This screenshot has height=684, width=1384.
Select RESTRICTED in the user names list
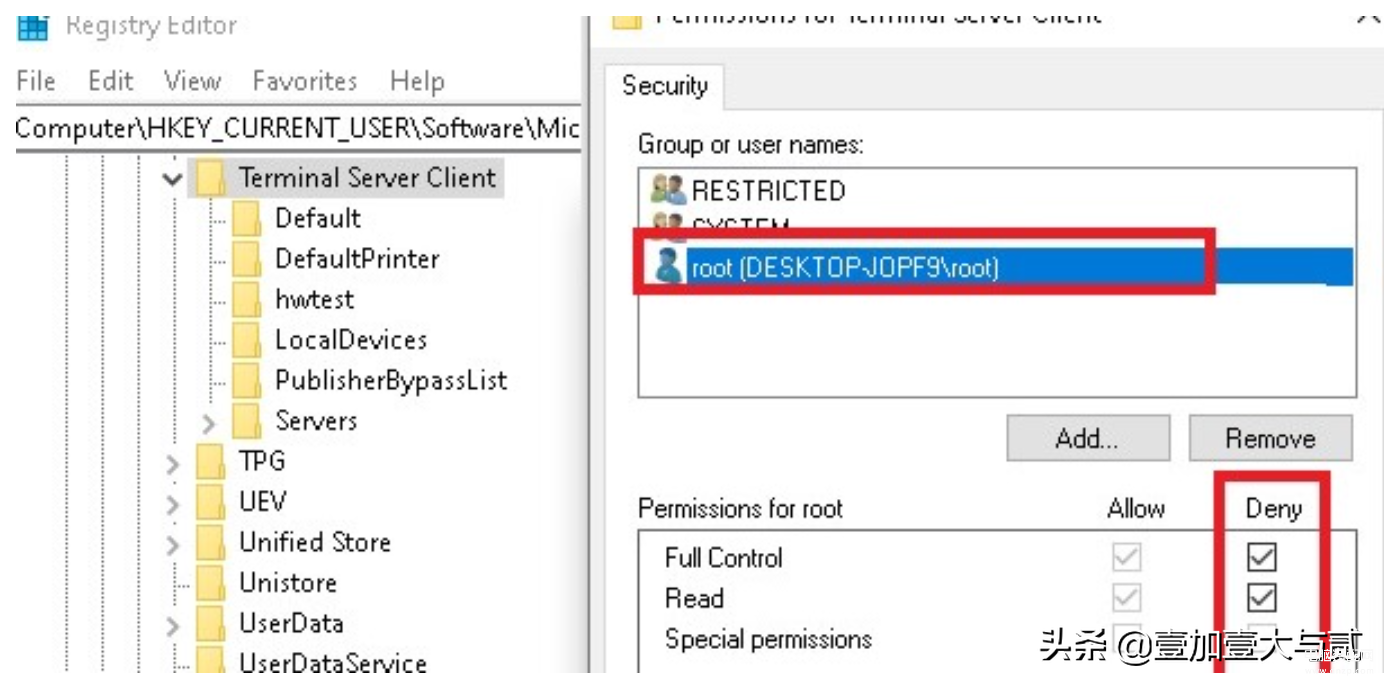point(768,190)
